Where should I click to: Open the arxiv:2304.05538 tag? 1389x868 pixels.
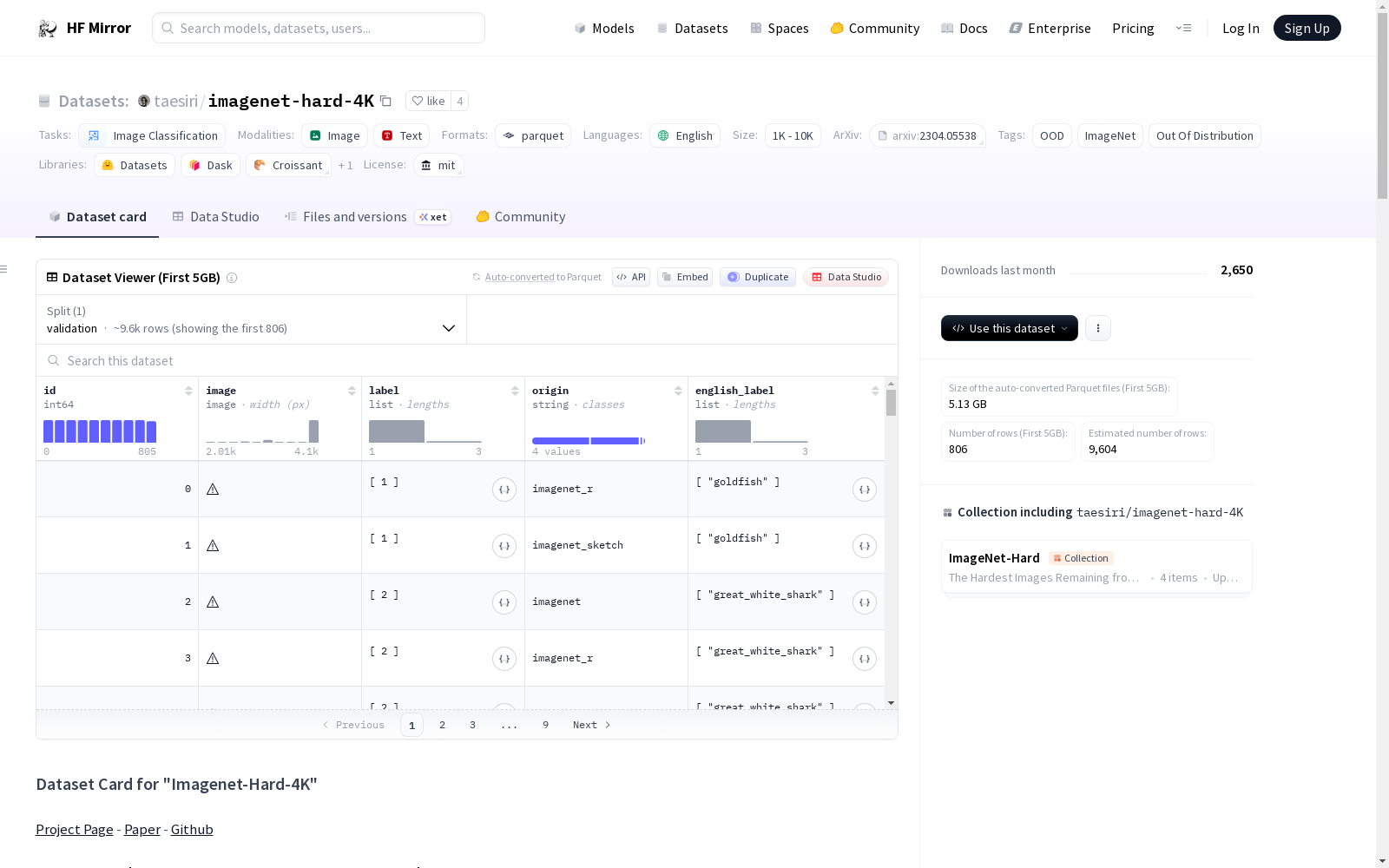[927, 136]
